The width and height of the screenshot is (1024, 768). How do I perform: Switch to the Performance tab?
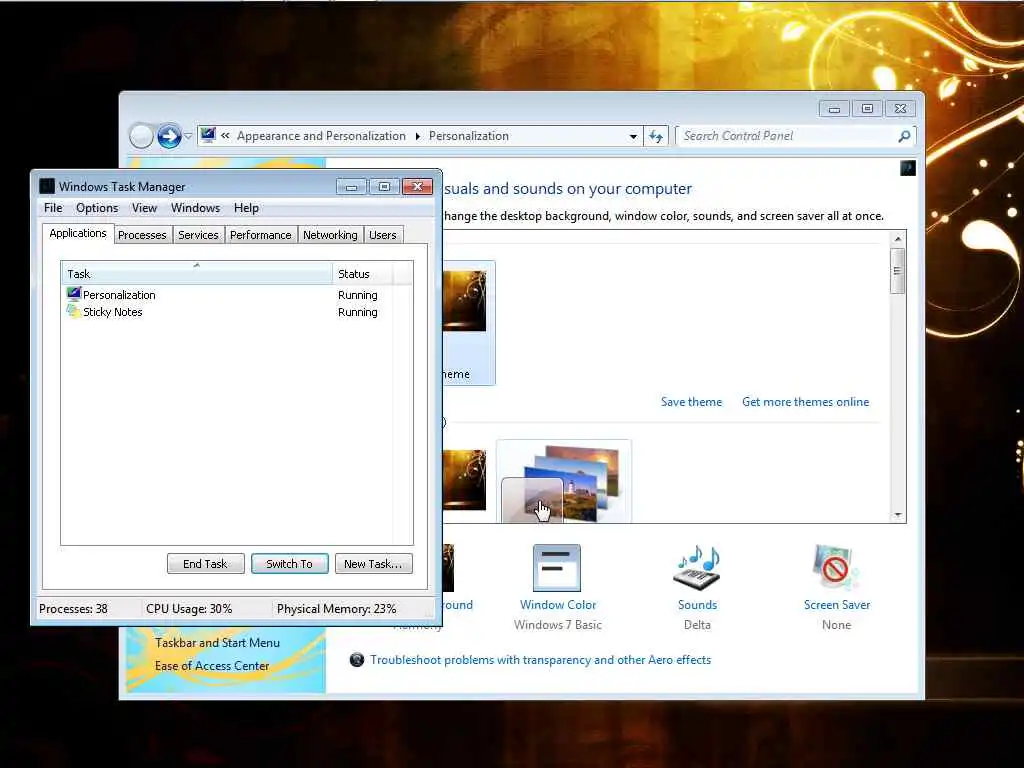click(x=261, y=235)
